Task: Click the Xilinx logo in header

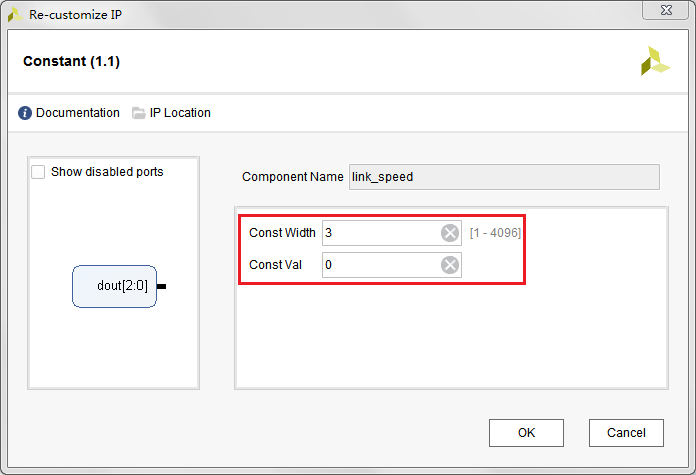Action: pyautogui.click(x=655, y=61)
